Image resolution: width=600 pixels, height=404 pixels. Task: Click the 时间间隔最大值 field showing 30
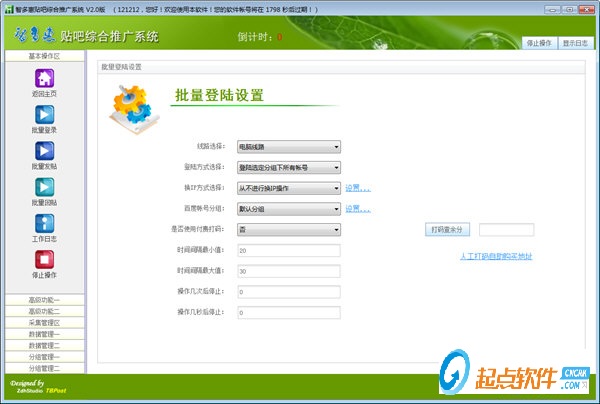(289, 271)
